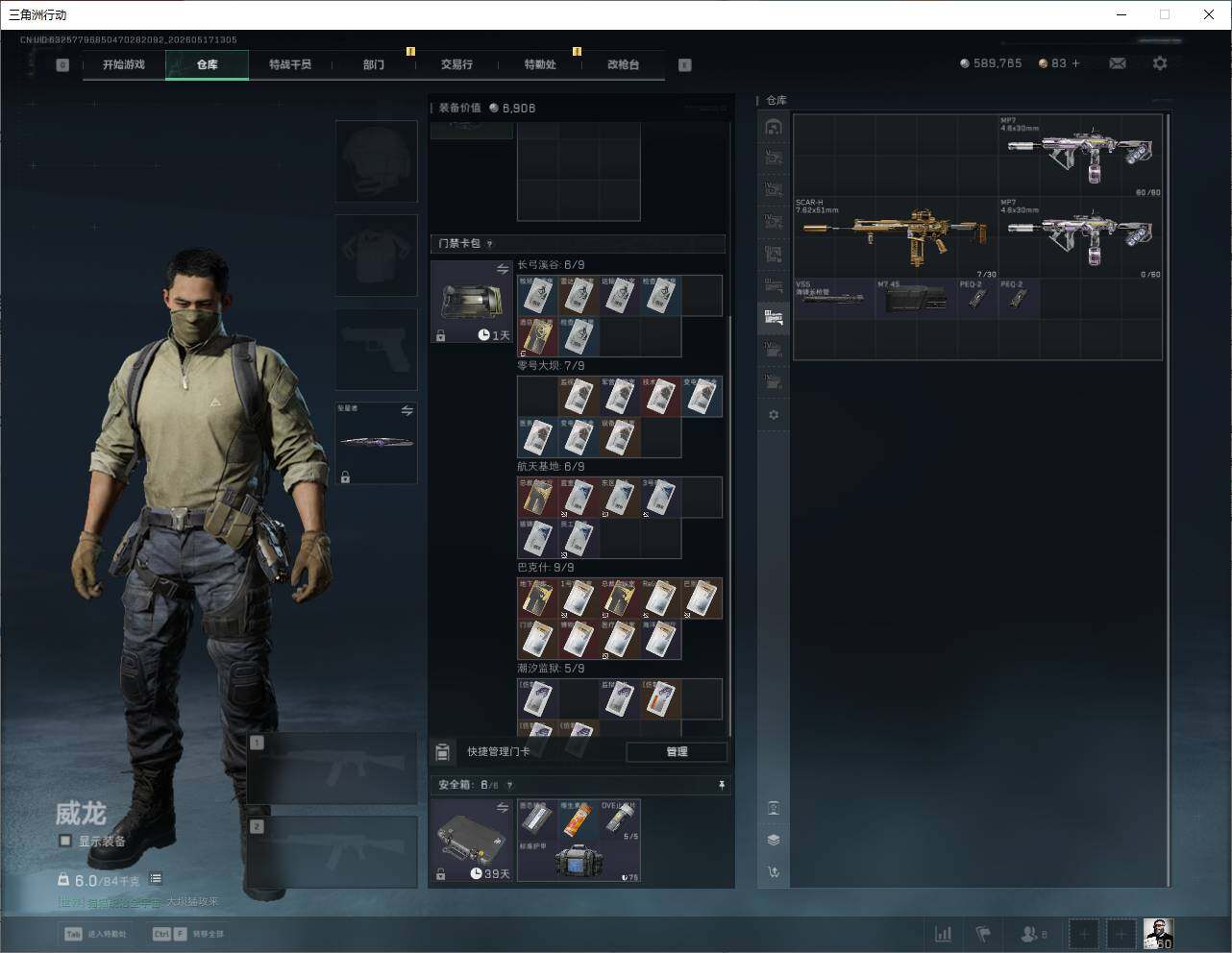
Task: Click the 589,785 currency balance
Action: [991, 63]
